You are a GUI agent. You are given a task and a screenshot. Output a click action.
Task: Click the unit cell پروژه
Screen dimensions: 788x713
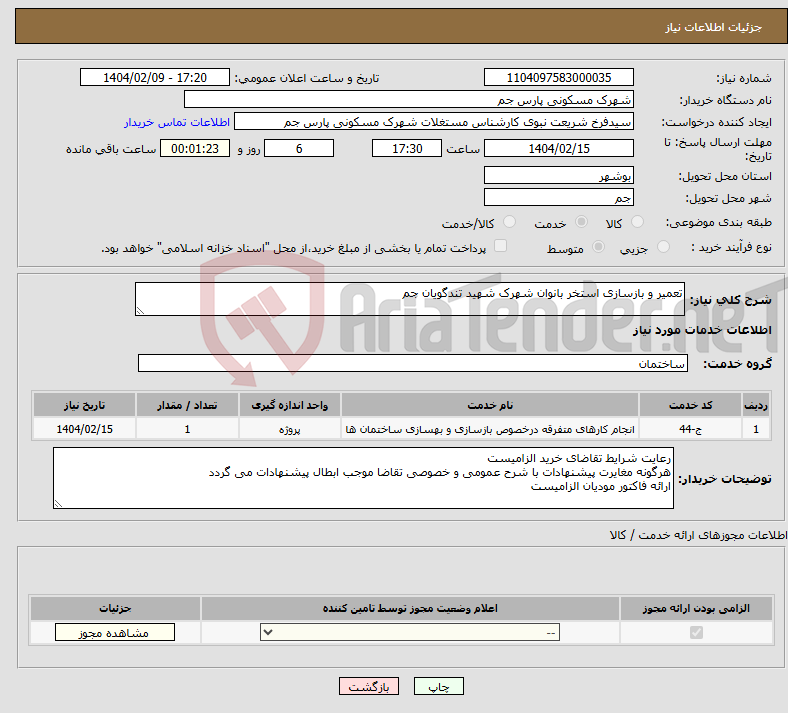[289, 429]
